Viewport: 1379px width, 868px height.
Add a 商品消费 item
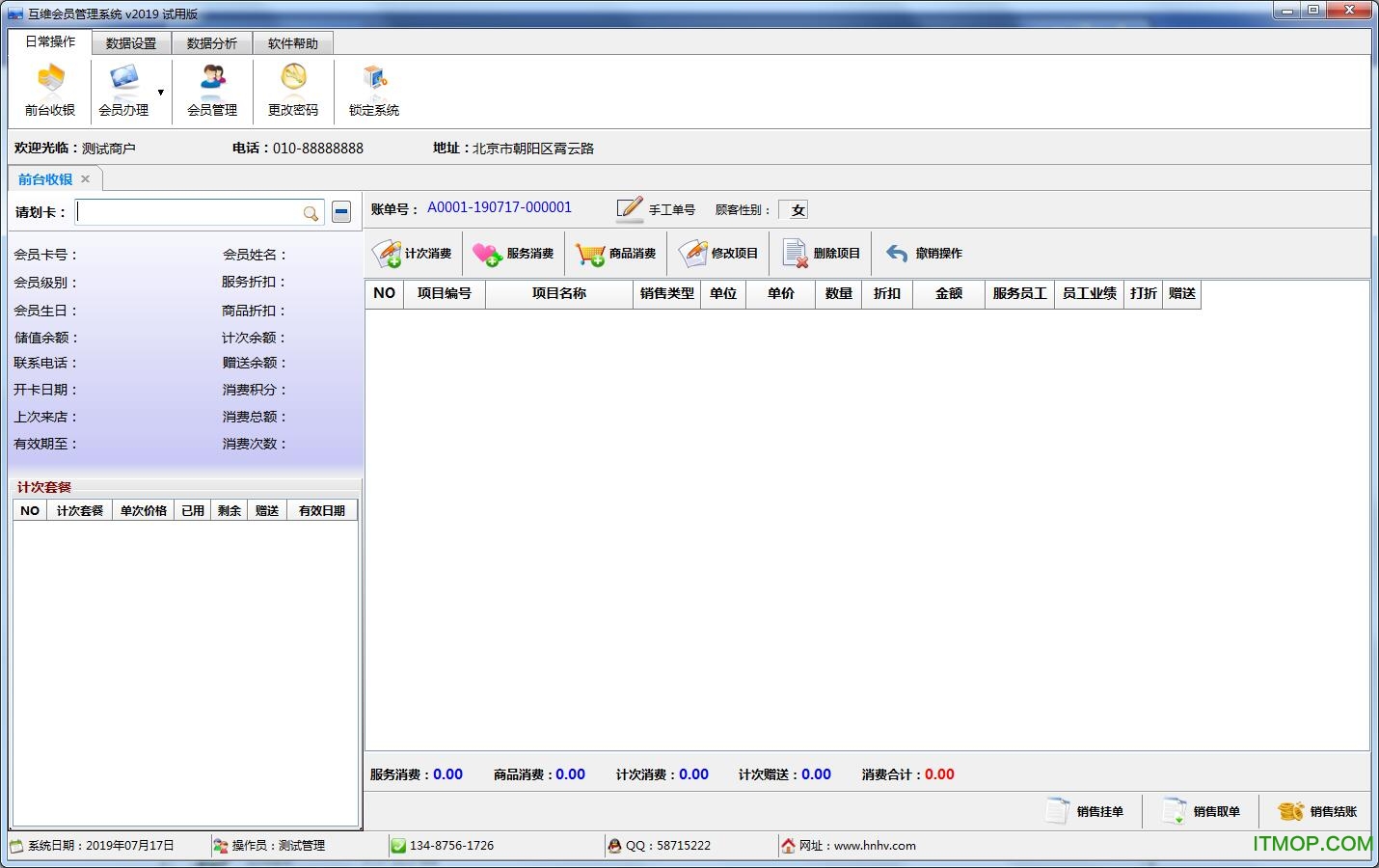point(615,254)
